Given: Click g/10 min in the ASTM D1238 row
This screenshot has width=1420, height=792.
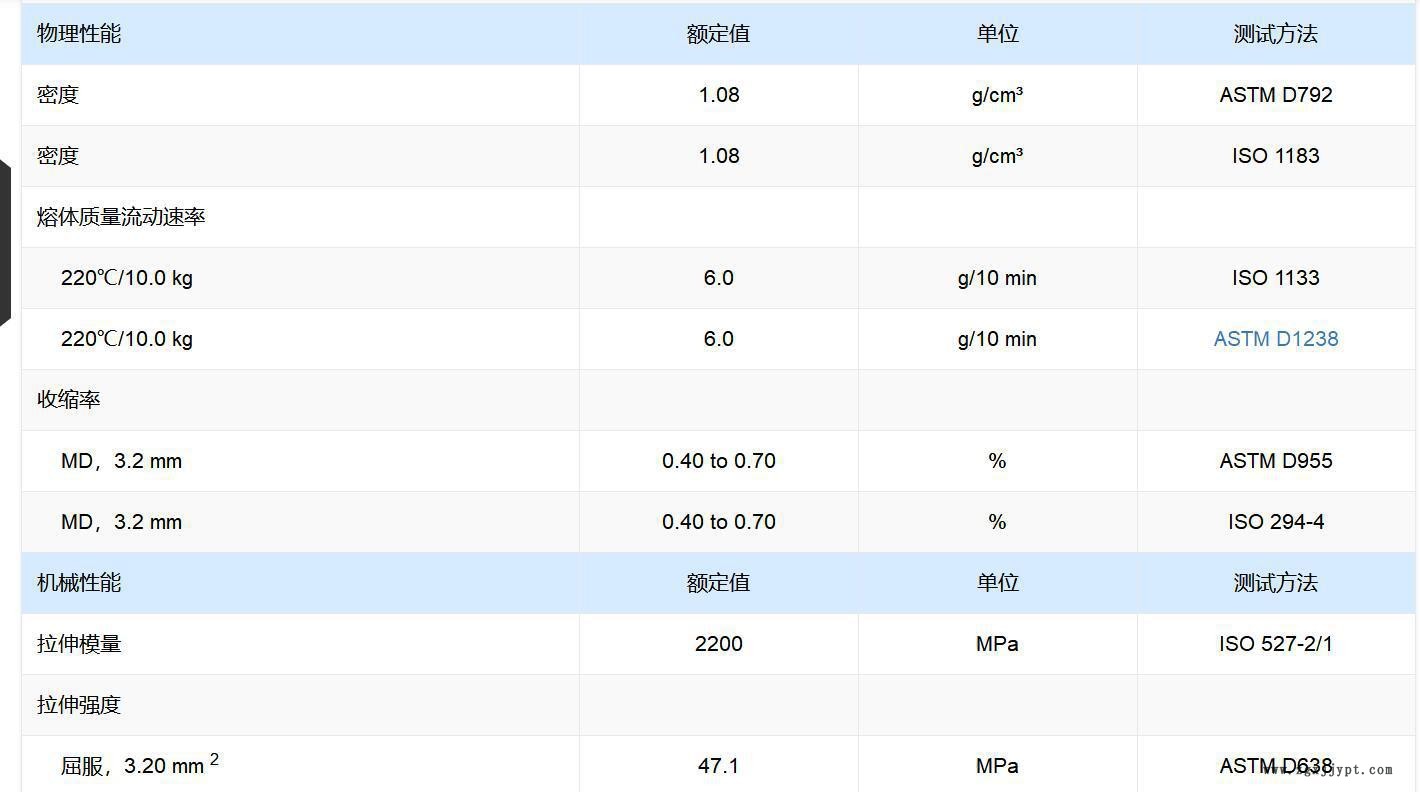Looking at the screenshot, I should pos(997,339).
